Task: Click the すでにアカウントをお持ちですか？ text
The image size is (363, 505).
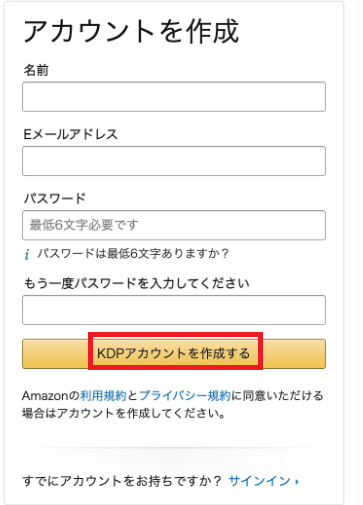Action: (x=122, y=481)
